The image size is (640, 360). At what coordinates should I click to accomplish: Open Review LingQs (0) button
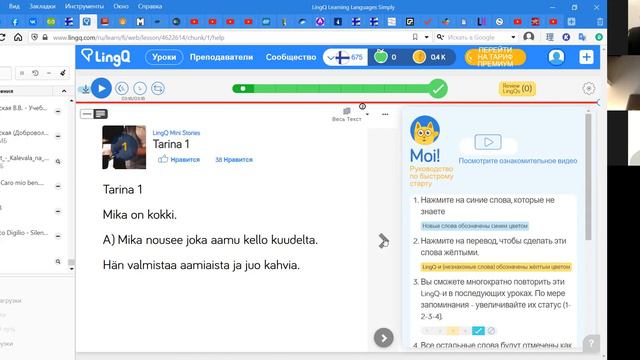point(517,88)
